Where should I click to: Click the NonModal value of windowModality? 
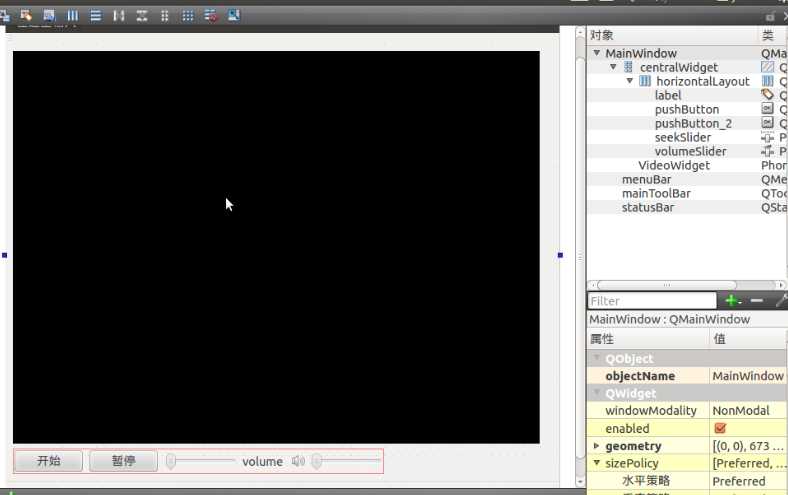[x=741, y=411]
